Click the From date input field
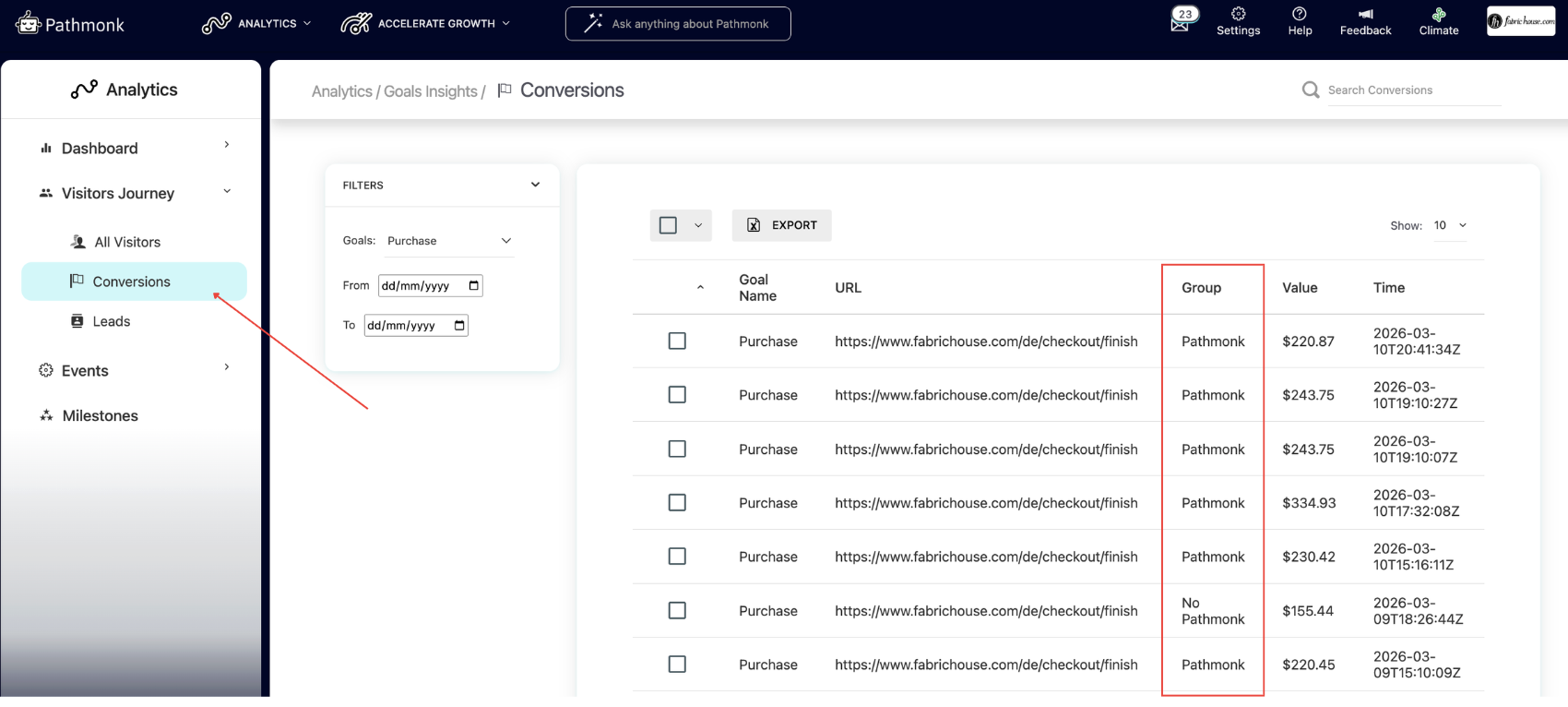This screenshot has height=707, width=1568. (x=431, y=286)
